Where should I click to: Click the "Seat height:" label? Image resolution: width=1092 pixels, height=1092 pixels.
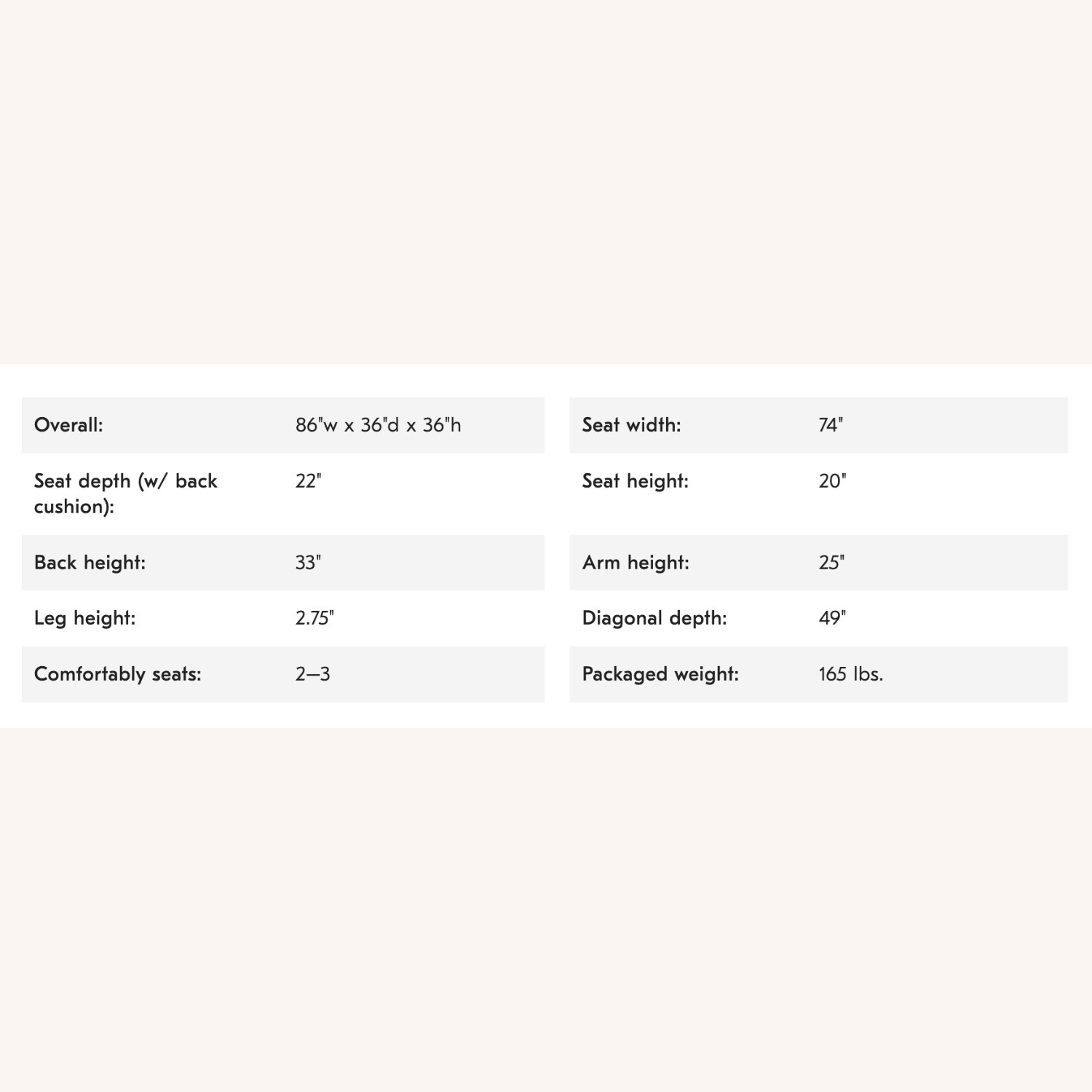coord(635,481)
